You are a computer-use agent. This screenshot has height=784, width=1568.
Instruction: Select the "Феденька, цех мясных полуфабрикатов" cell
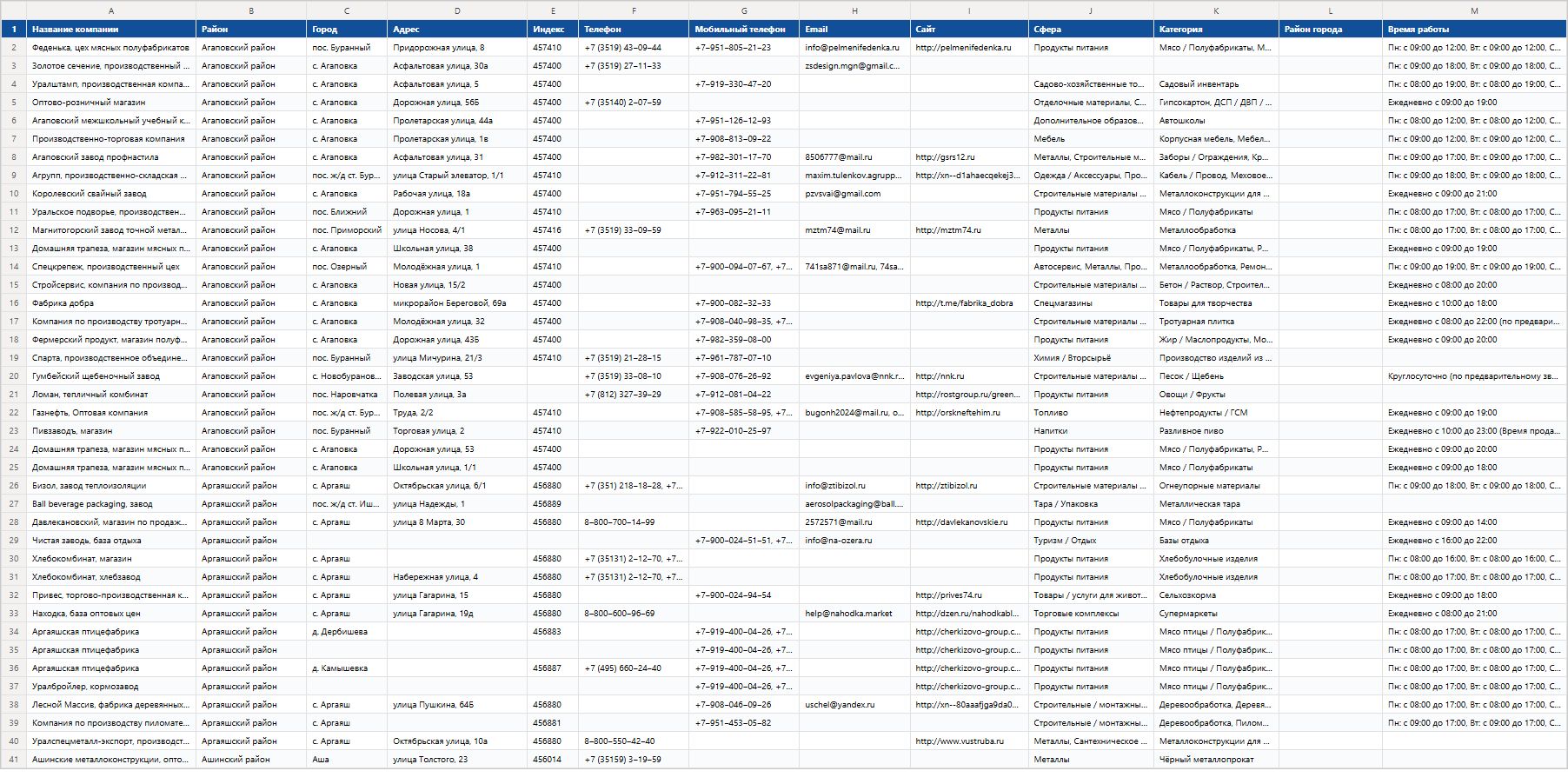tap(111, 48)
